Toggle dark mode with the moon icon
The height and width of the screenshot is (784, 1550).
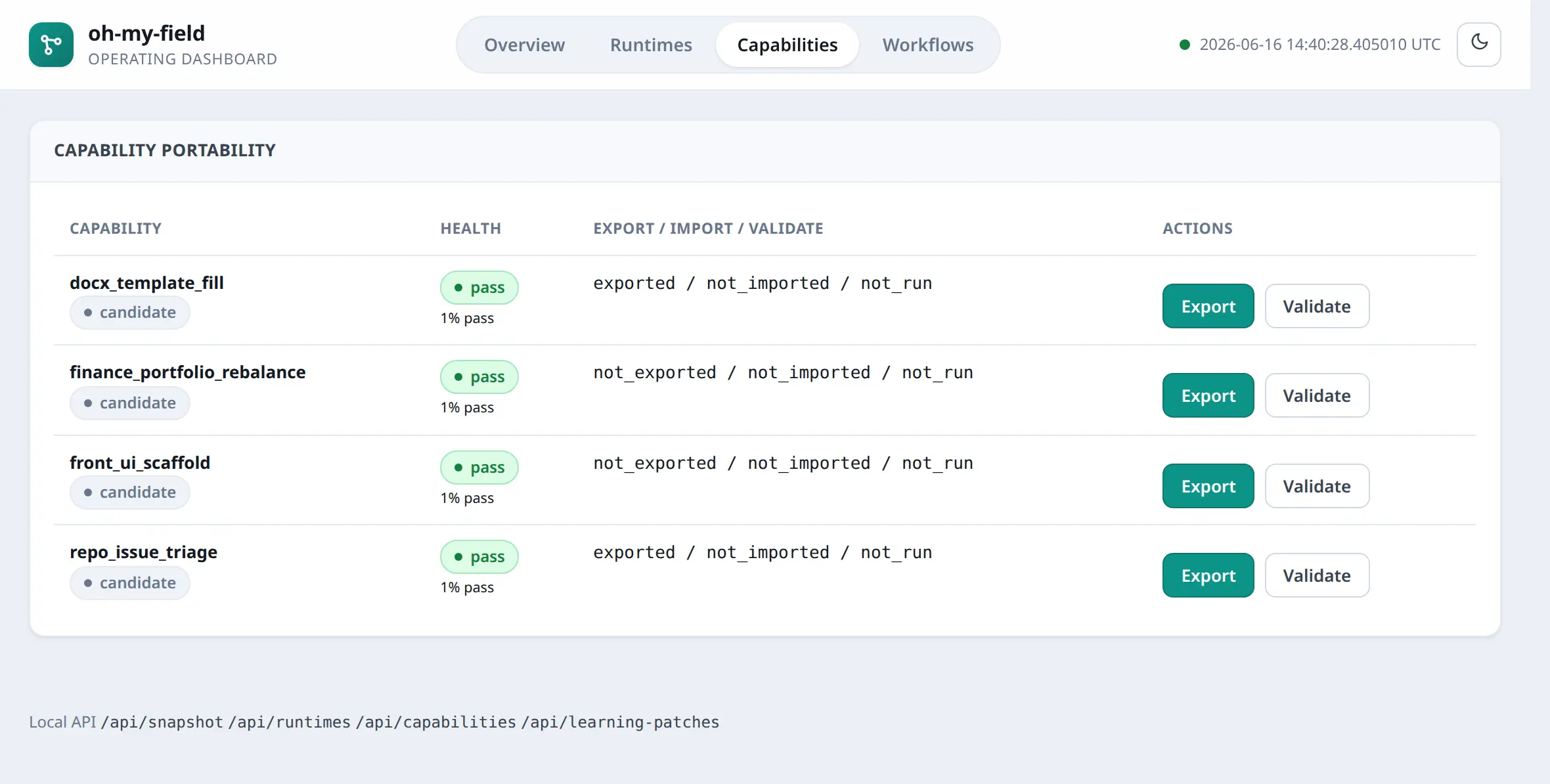coord(1479,45)
